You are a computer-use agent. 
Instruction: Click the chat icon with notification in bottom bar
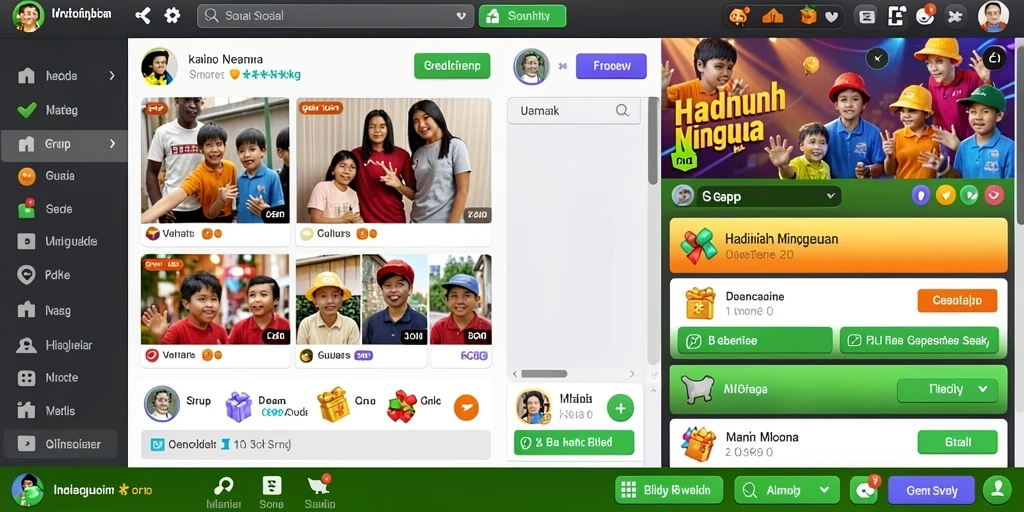click(865, 490)
